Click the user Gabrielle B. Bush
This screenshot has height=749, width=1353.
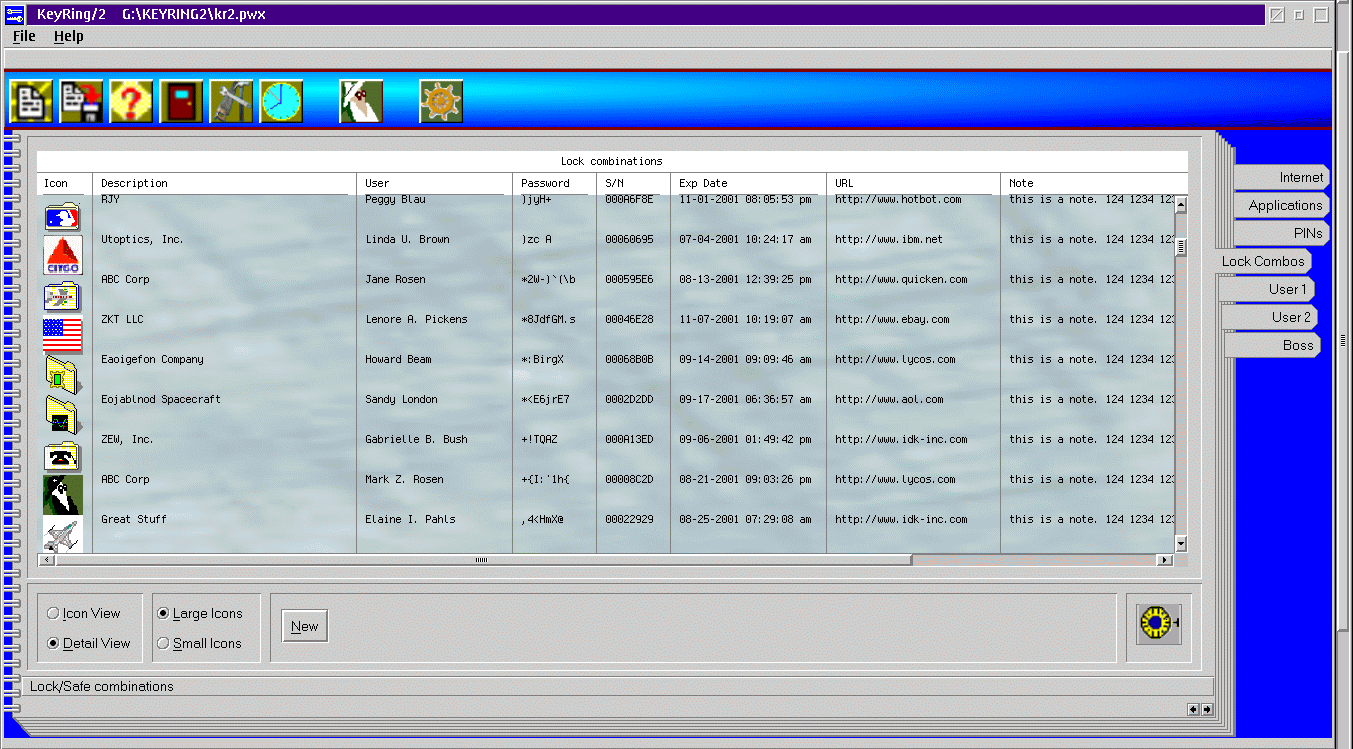[416, 440]
